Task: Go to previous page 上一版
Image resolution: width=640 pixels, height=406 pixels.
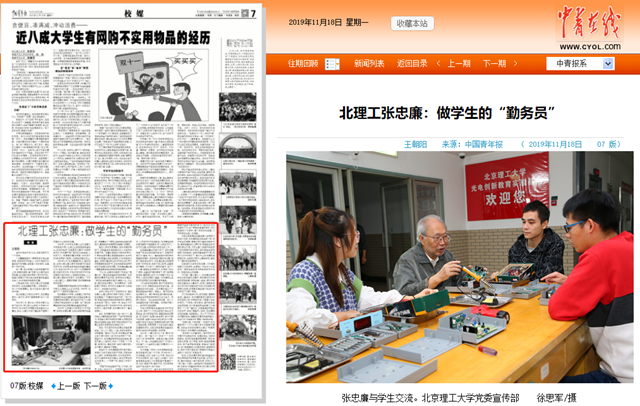Action: click(x=67, y=385)
